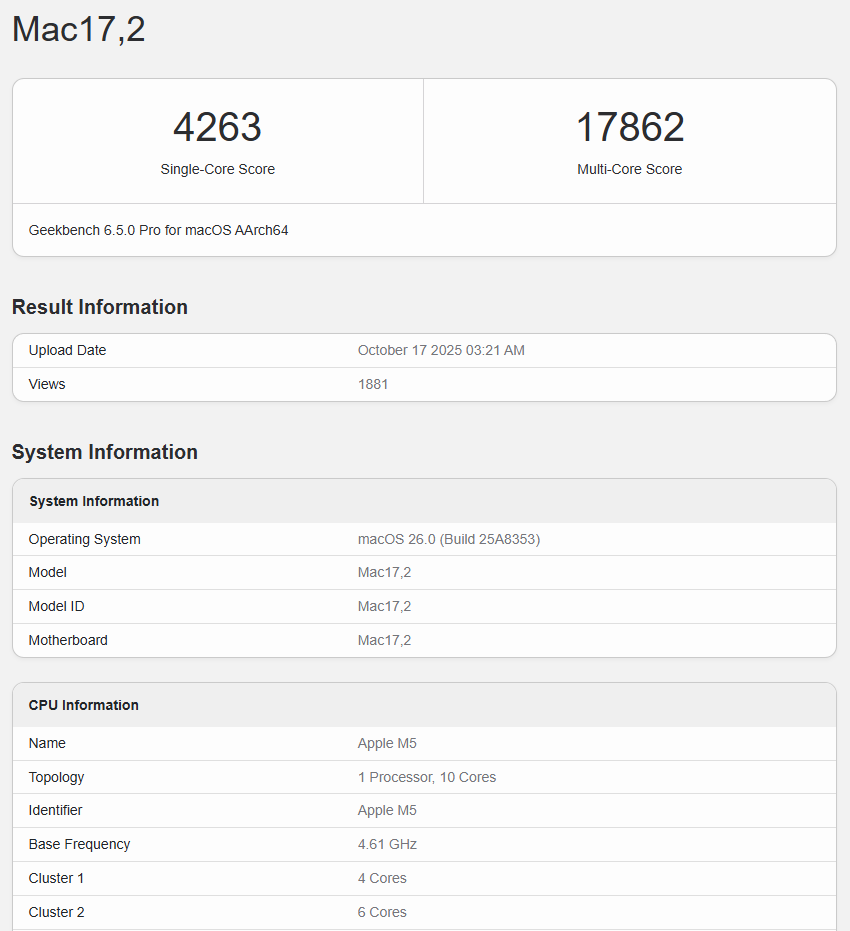Click the System Information table header
Image resolution: width=850 pixels, height=931 pixels.
(94, 501)
